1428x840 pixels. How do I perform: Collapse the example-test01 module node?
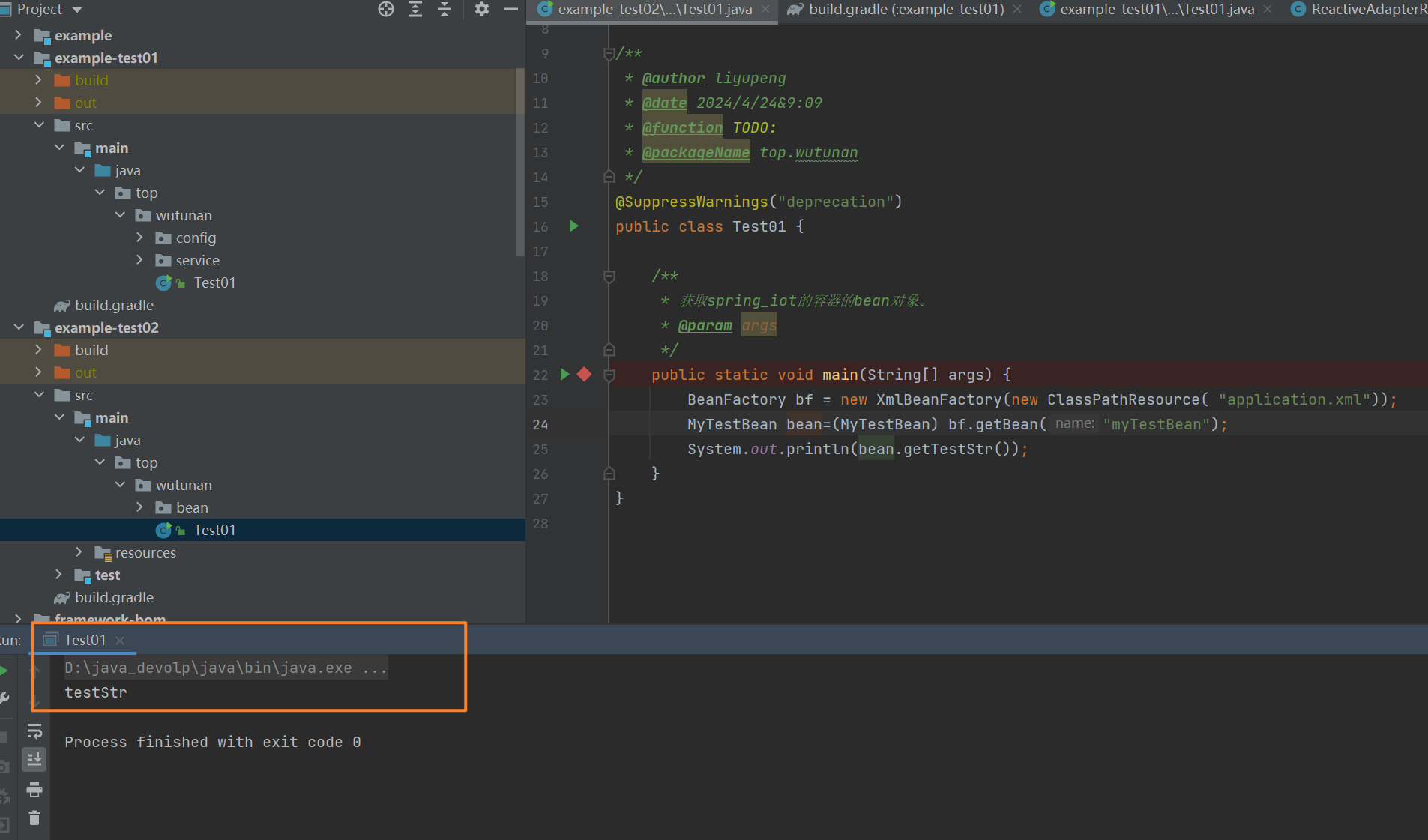point(19,58)
